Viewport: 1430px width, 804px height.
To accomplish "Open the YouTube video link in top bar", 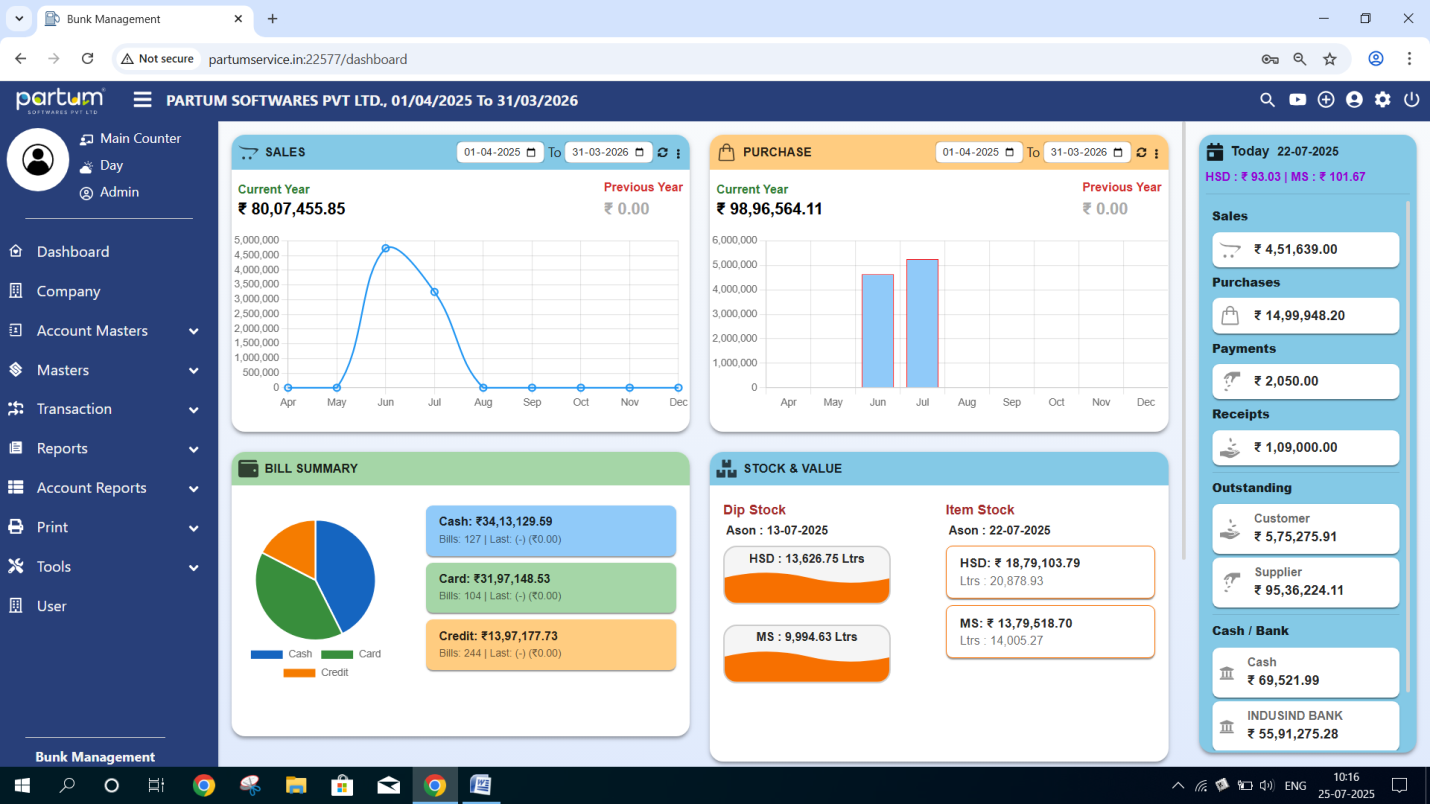I will click(1296, 99).
